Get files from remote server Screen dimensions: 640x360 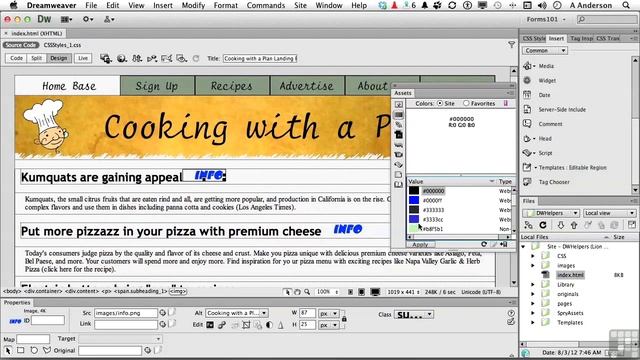click(x=561, y=225)
